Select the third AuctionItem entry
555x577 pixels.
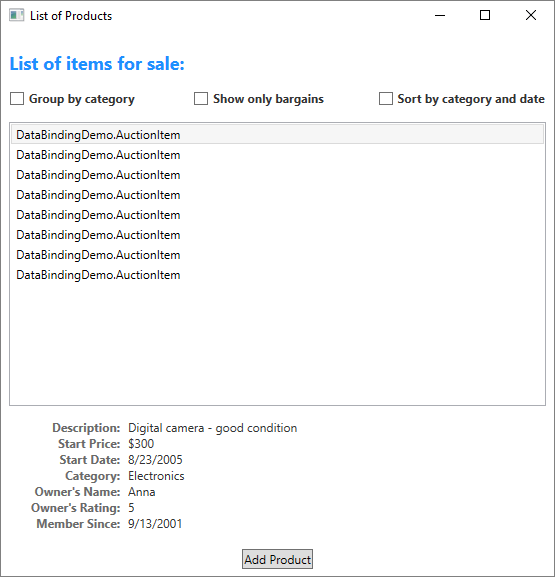coord(278,175)
